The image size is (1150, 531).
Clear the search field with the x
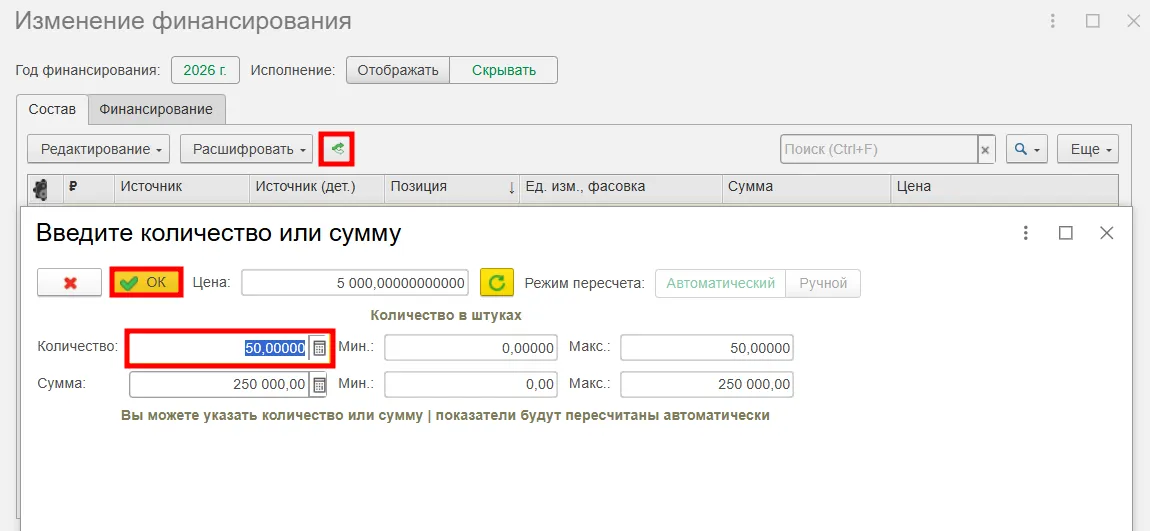(986, 150)
